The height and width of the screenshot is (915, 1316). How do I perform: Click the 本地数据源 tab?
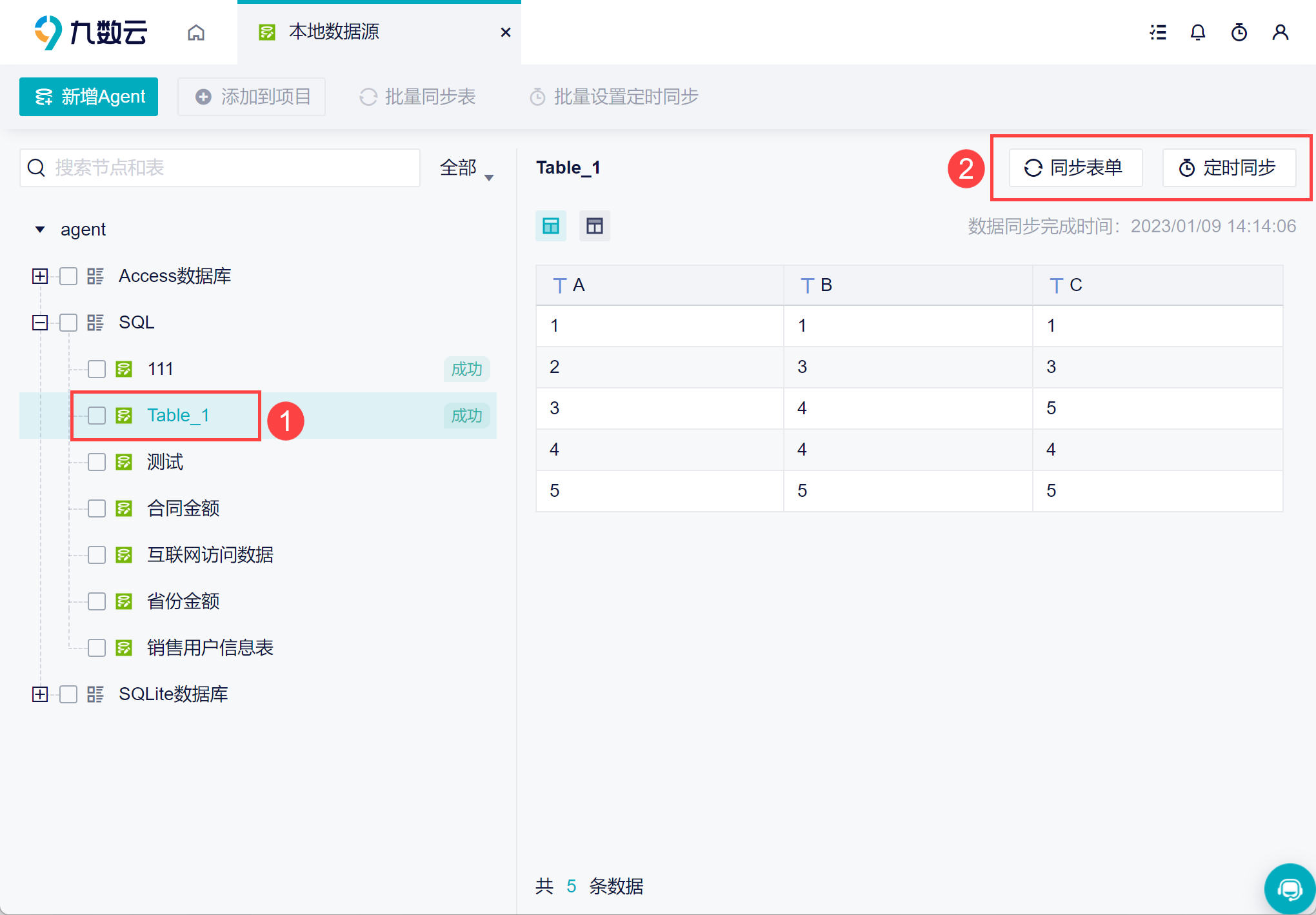tap(379, 32)
